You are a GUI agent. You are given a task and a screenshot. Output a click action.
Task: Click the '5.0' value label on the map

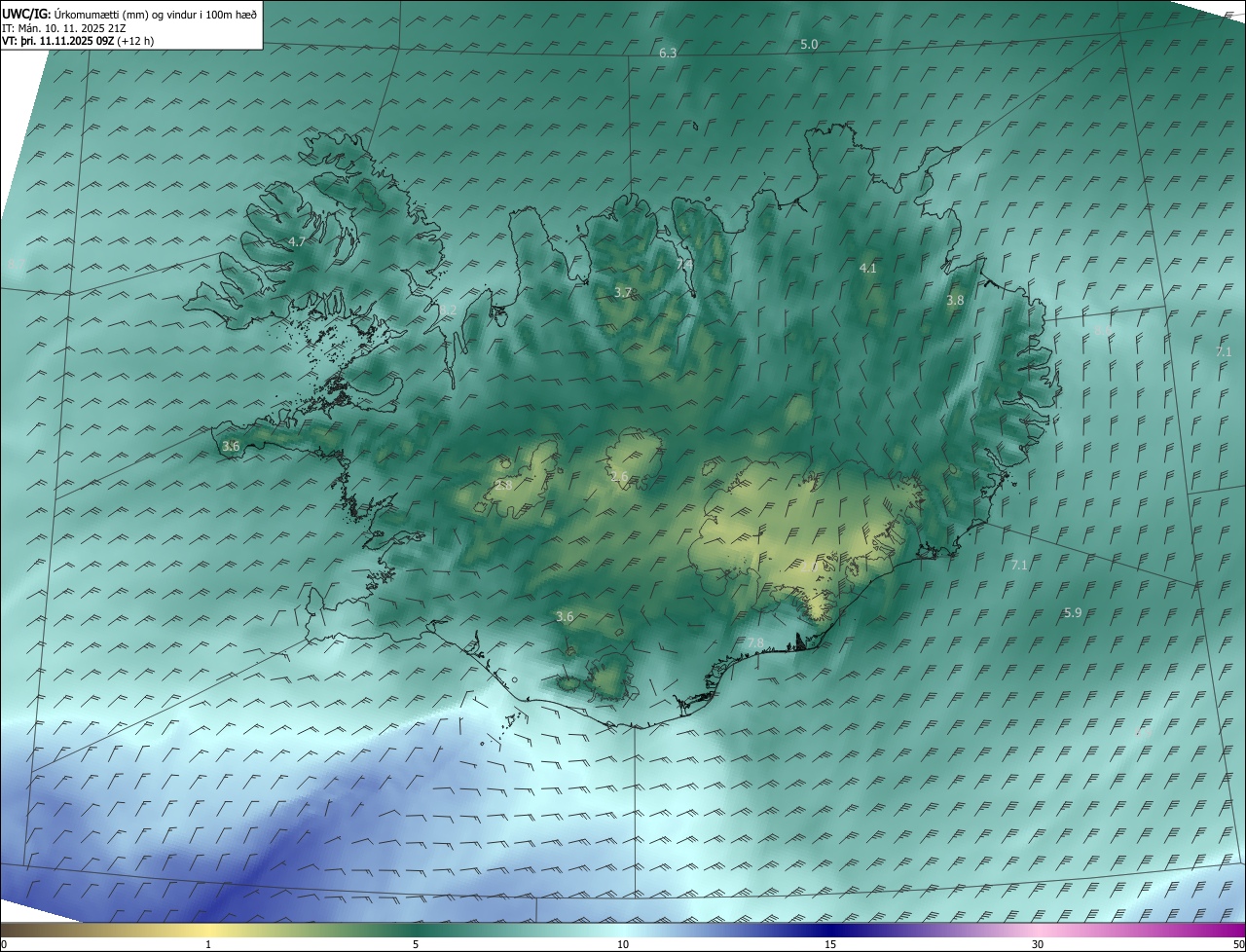[809, 45]
